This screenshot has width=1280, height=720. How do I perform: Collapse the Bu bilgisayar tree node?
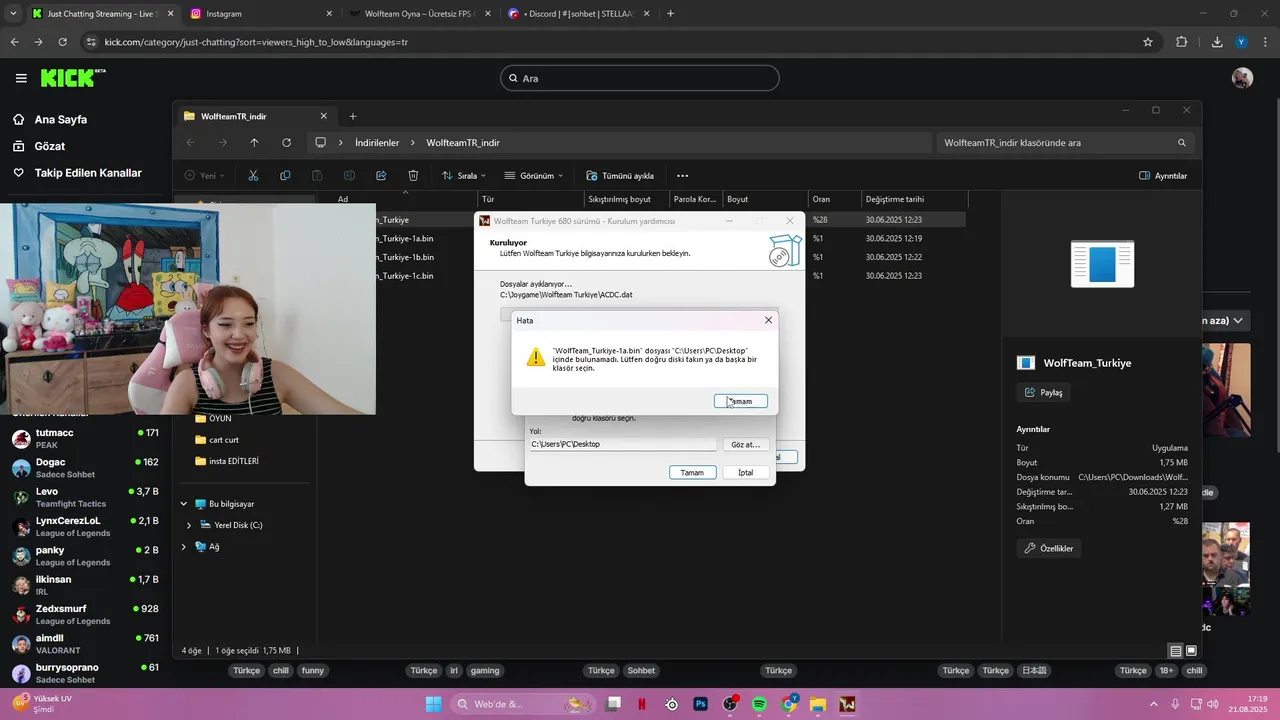point(184,504)
